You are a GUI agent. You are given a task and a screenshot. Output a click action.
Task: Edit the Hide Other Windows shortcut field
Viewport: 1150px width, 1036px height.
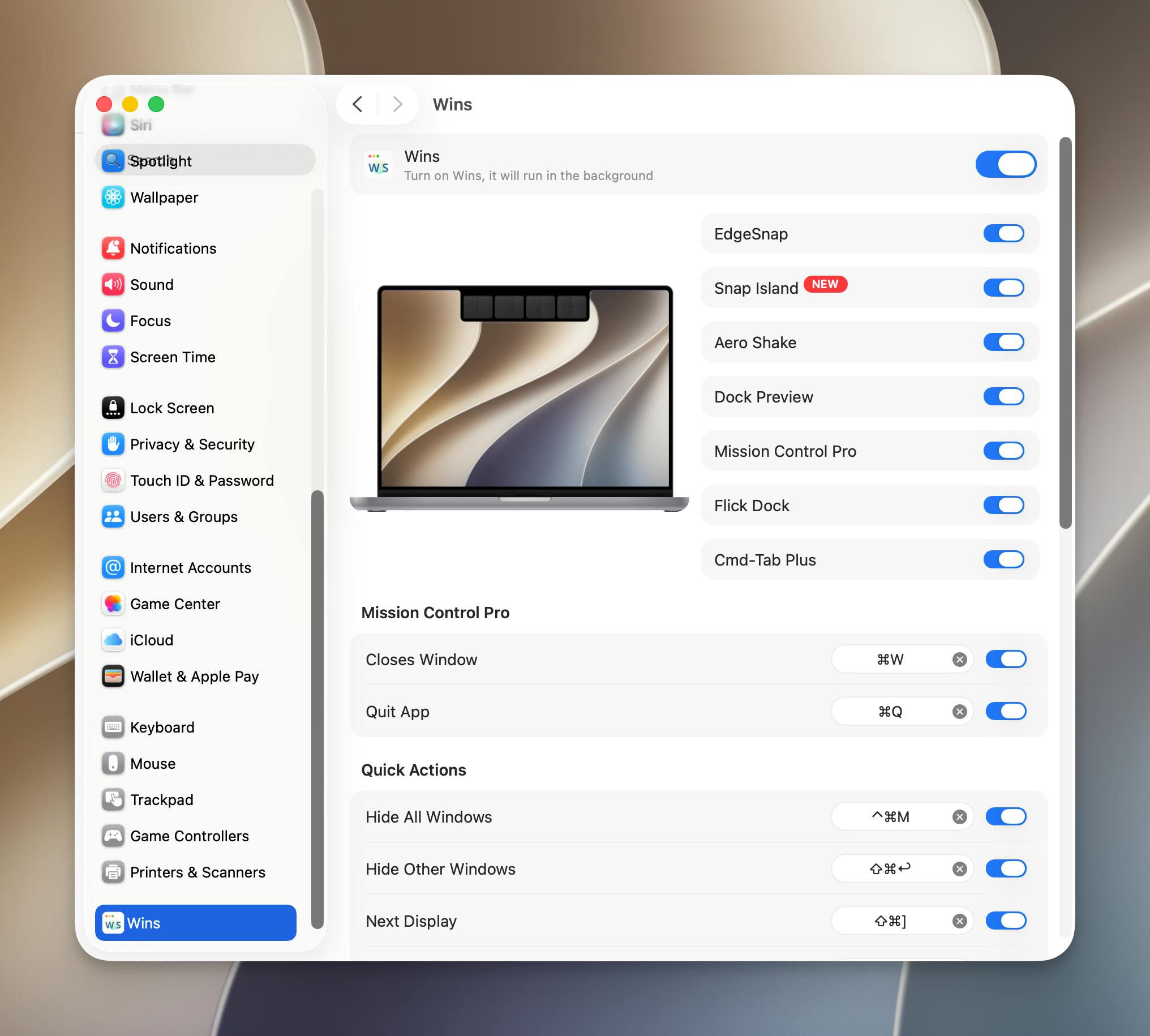(902, 869)
